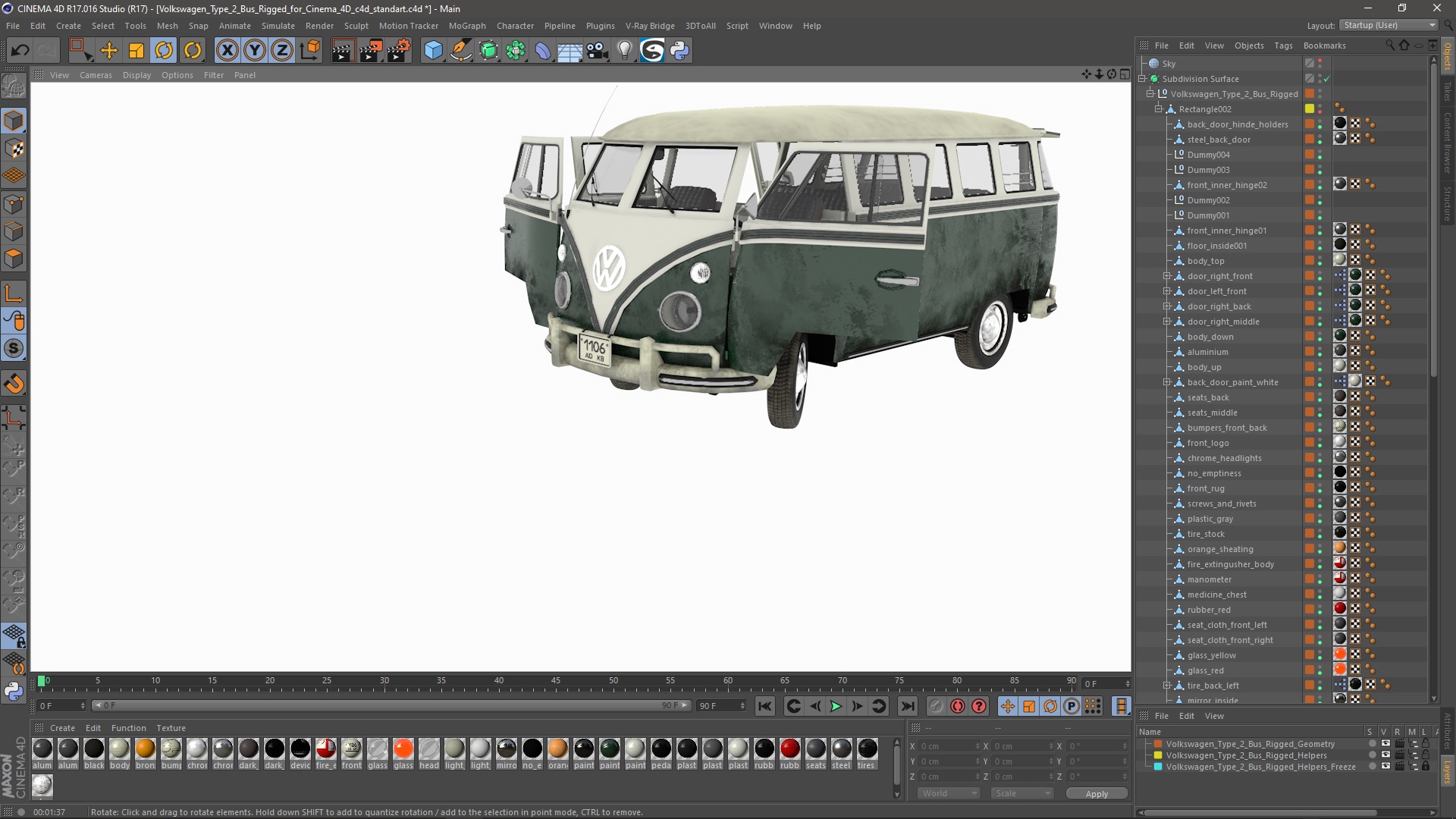Viewport: 1456px width, 819px height.
Task: Click the Render View clapperboard icon
Action: coord(343,50)
